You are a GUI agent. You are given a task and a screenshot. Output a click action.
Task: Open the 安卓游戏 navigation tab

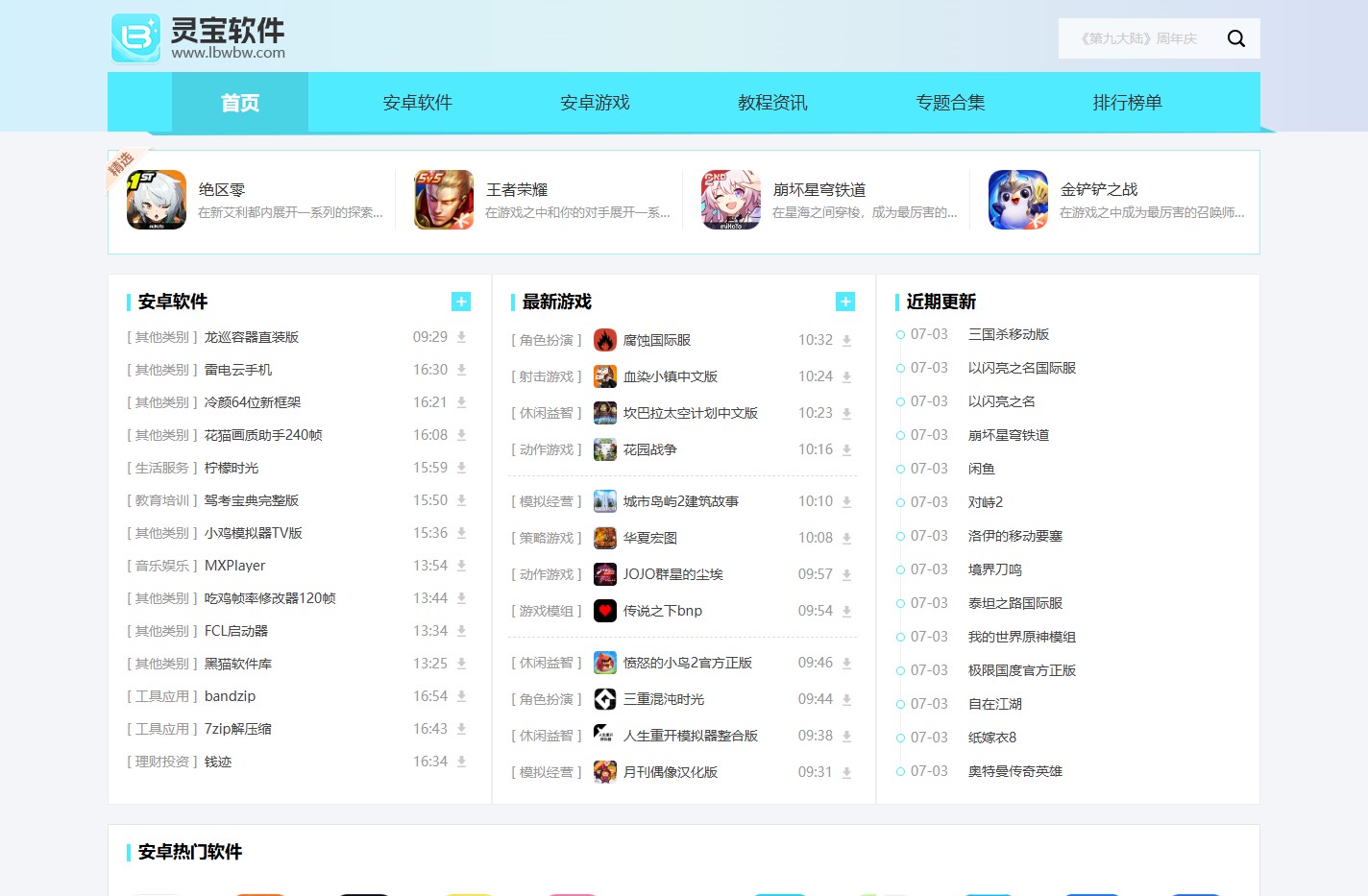coord(595,103)
